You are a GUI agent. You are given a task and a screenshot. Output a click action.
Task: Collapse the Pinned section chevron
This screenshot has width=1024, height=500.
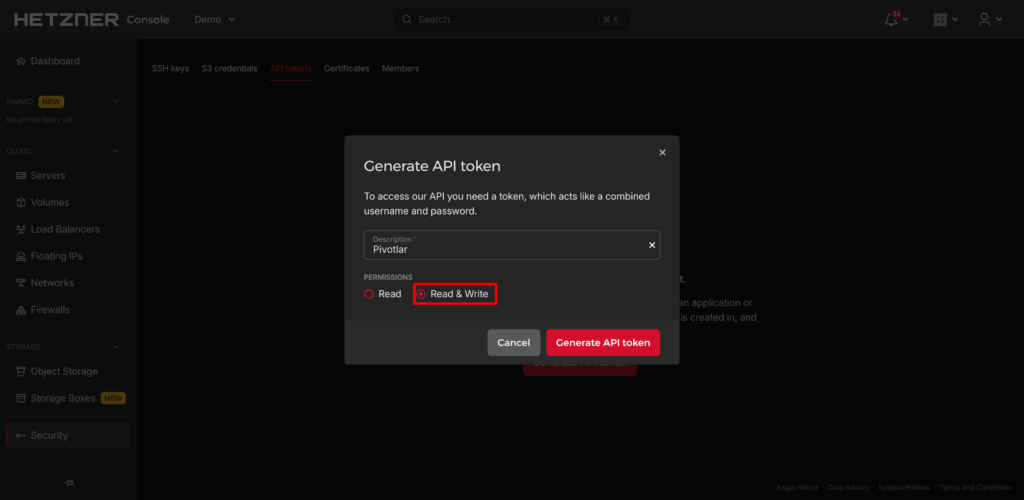(116, 102)
